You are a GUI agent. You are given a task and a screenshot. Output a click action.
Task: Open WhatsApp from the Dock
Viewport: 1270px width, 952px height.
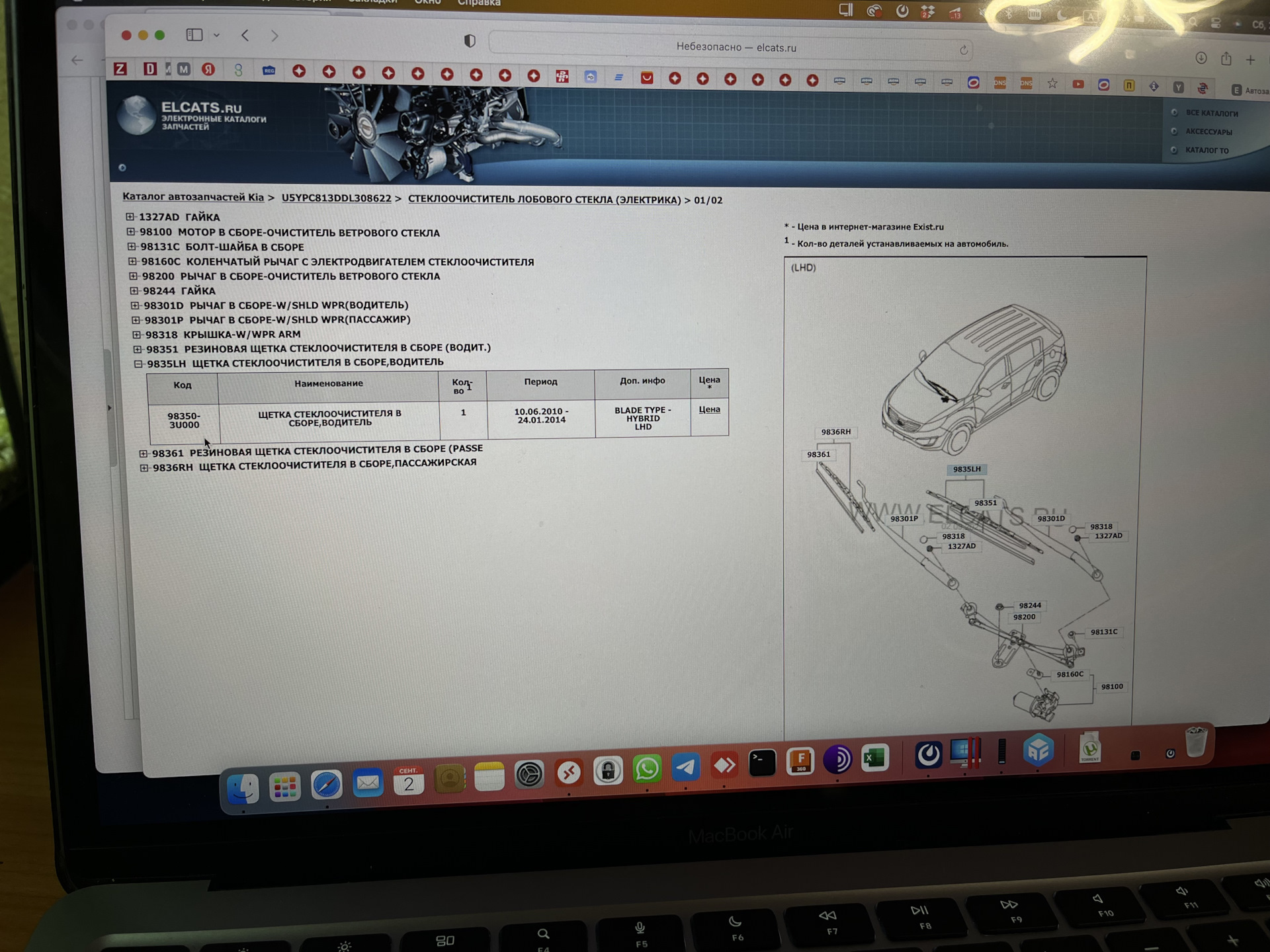(647, 769)
